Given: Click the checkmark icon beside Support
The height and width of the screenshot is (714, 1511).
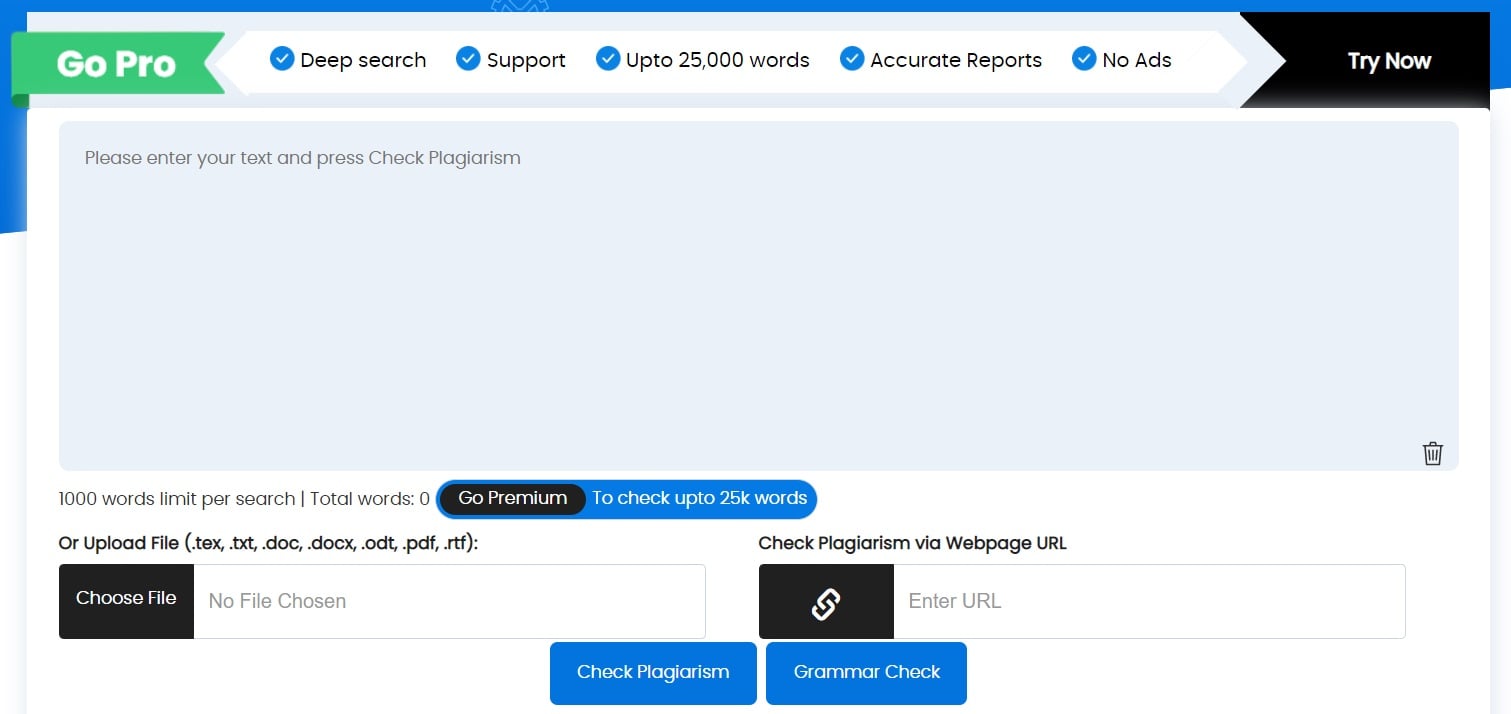Looking at the screenshot, I should (x=468, y=59).
